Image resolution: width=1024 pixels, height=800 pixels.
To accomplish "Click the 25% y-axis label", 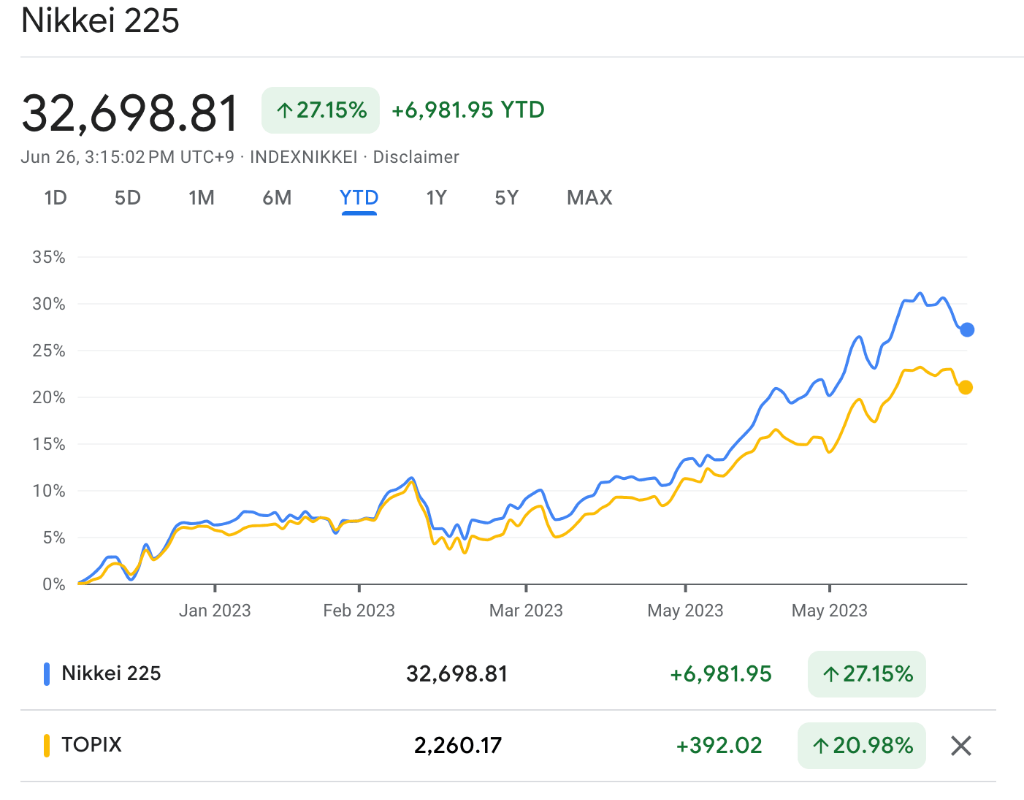I will click(49, 351).
